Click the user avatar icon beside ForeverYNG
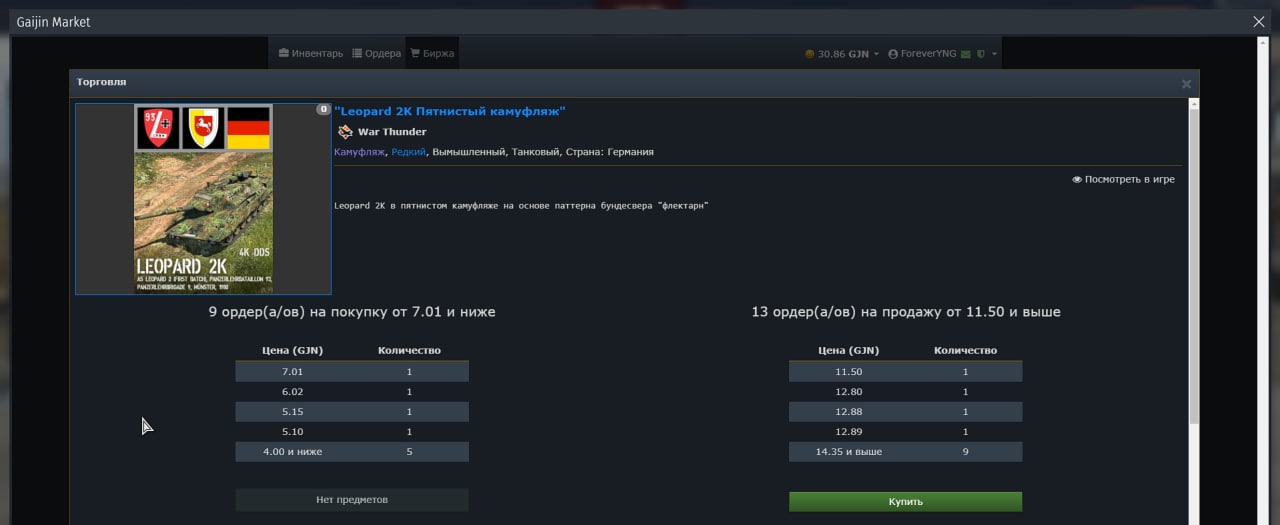 point(893,54)
